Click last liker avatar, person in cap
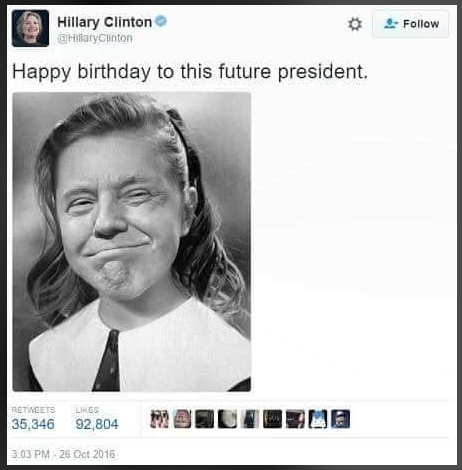The width and height of the screenshot is (462, 470). point(341,419)
